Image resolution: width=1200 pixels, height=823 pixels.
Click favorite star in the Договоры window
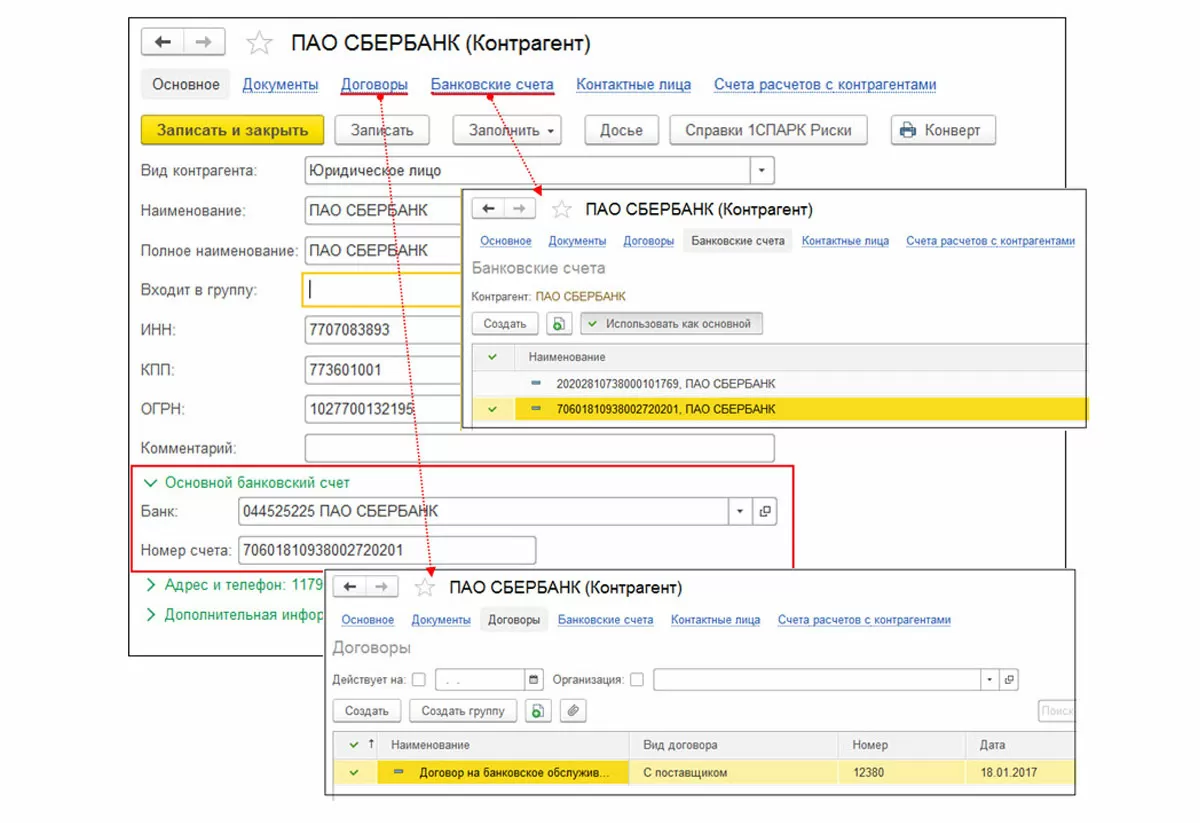pyautogui.click(x=424, y=588)
